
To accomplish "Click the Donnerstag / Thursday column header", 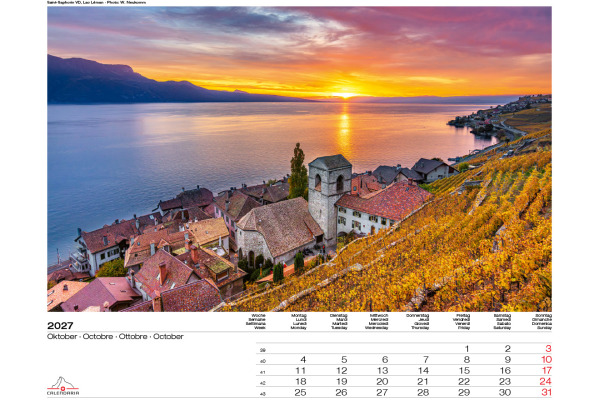I will pyautogui.click(x=418, y=322).
